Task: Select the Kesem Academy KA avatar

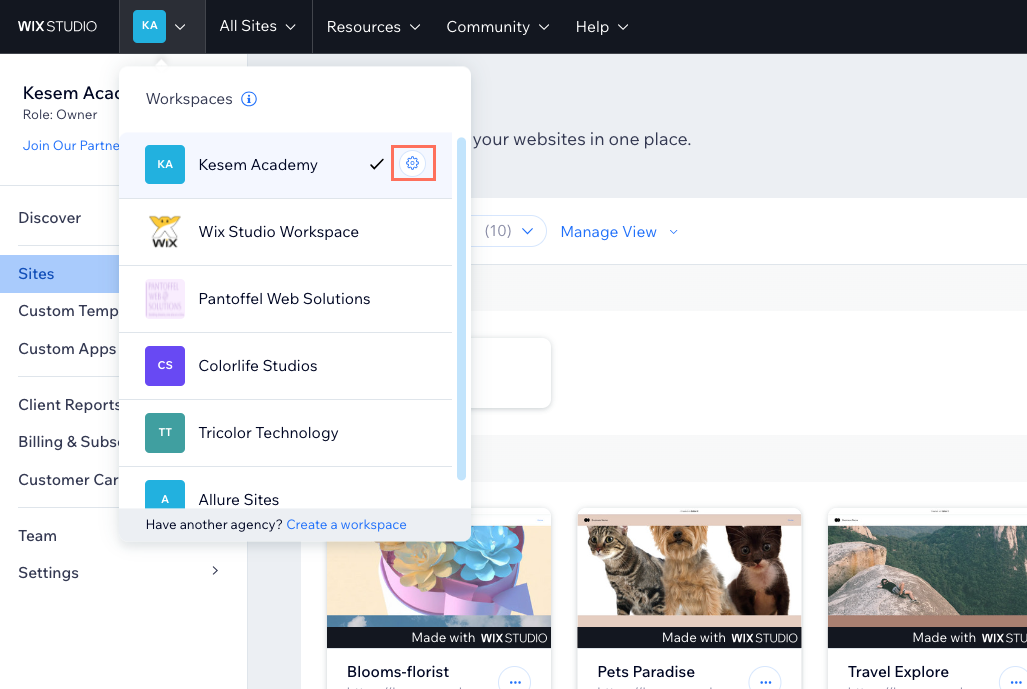Action: click(165, 164)
